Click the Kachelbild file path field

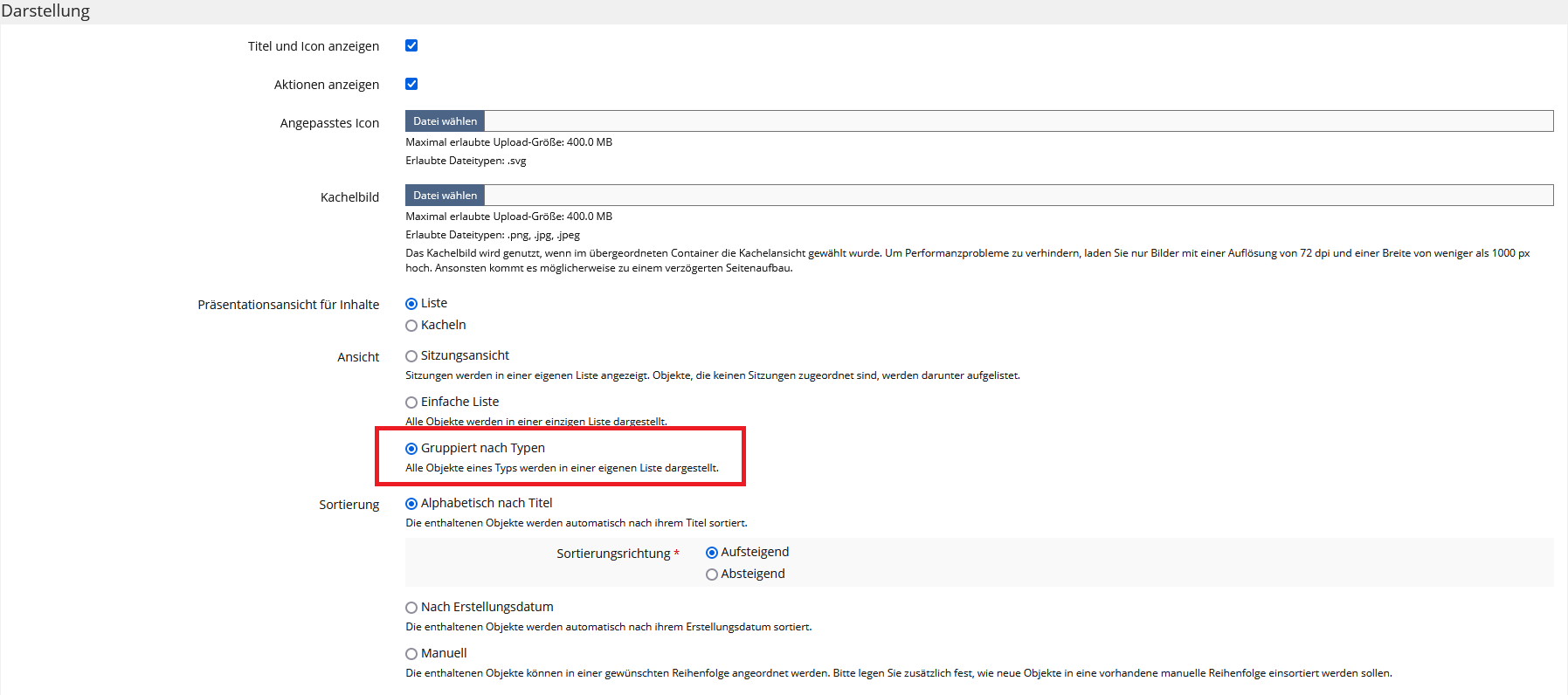pos(1018,196)
